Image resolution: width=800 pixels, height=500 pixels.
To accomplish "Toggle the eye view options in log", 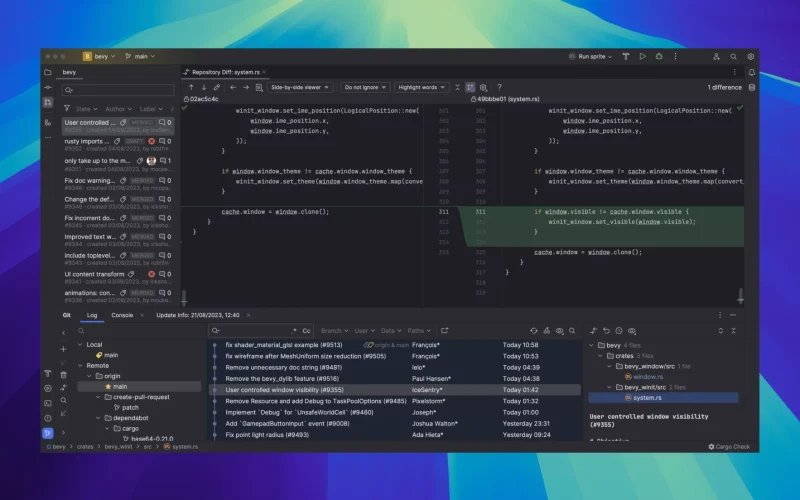I will point(559,331).
